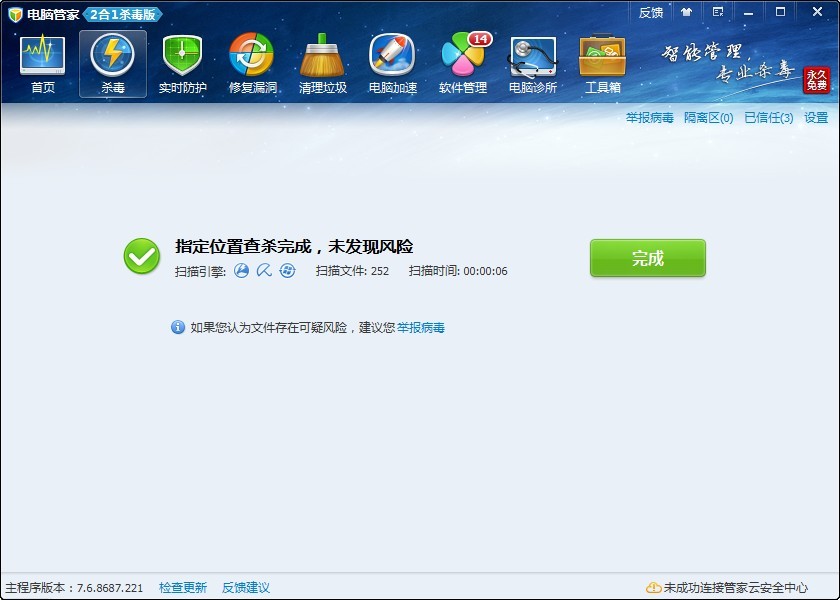Minimize the 电脑管家 window
Screen dimensions: 840x600
[x=748, y=13]
